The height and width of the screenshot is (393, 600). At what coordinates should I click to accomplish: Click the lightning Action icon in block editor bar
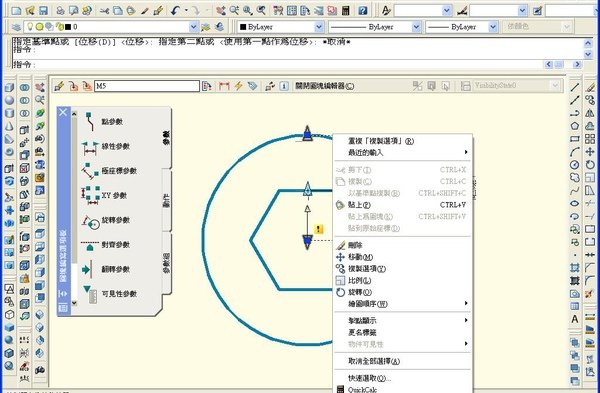[x=238, y=86]
